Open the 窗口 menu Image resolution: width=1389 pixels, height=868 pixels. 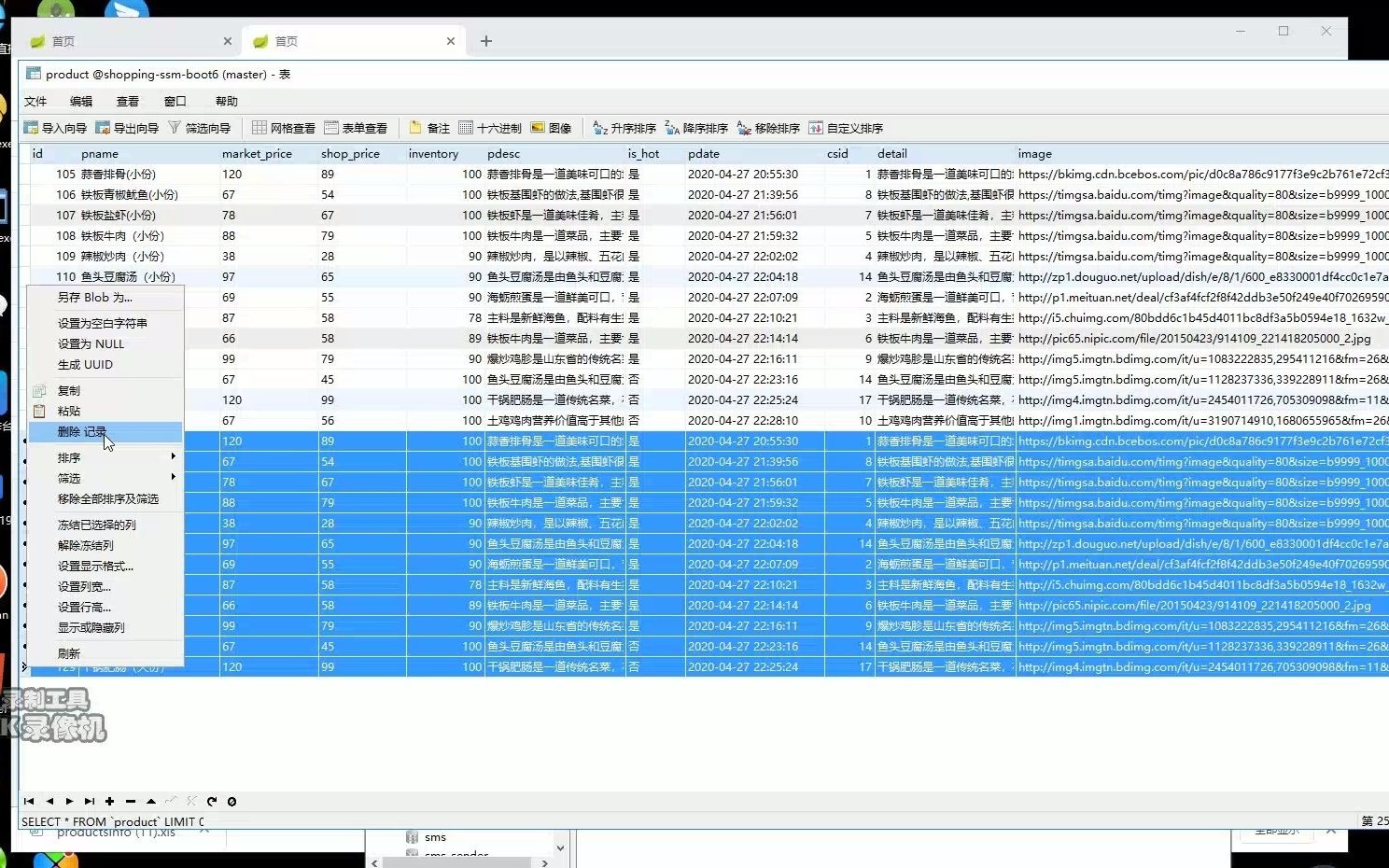coord(175,101)
